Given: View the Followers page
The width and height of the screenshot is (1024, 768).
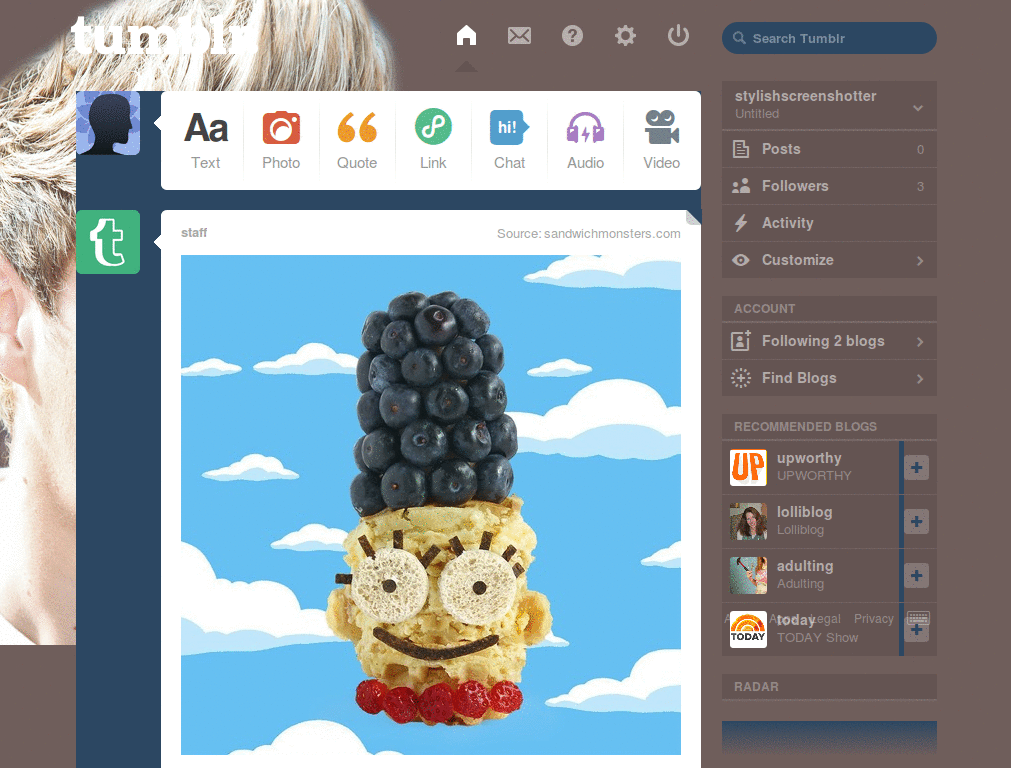Looking at the screenshot, I should click(829, 186).
